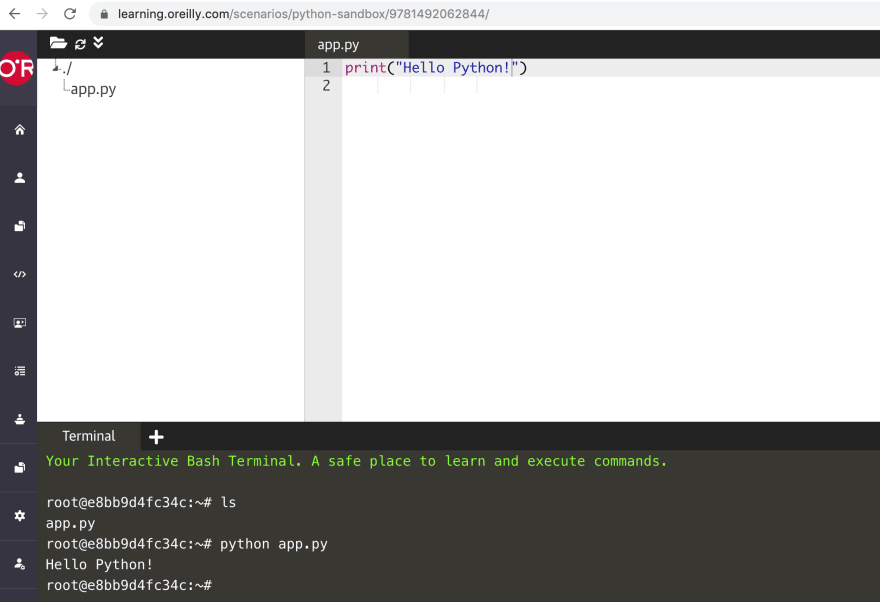Click the sidebar home icon

coord(20,130)
